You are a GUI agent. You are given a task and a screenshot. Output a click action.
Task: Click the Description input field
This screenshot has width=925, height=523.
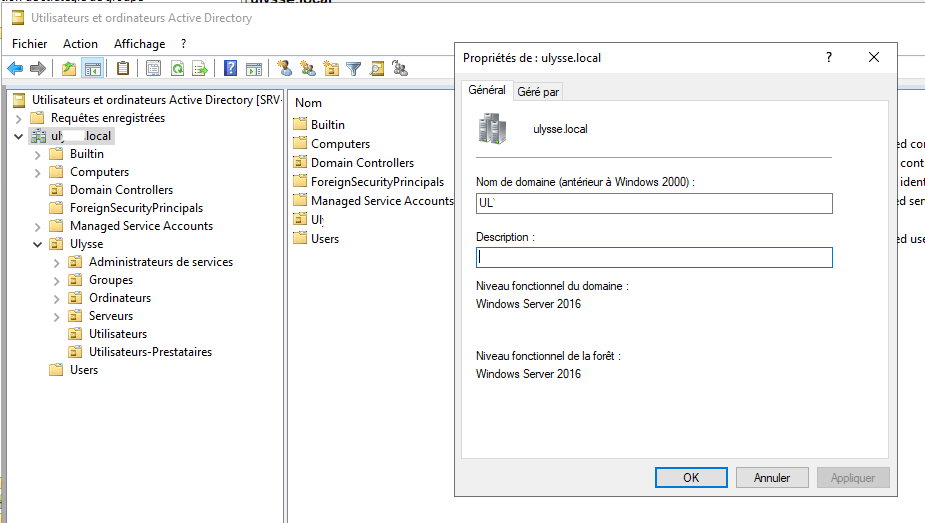(x=654, y=258)
